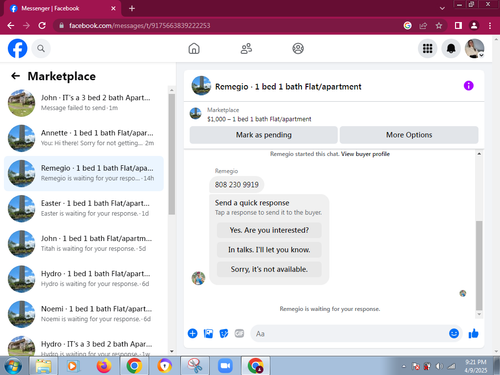
Task: Choose a GIF from the composer
Action: (239, 333)
